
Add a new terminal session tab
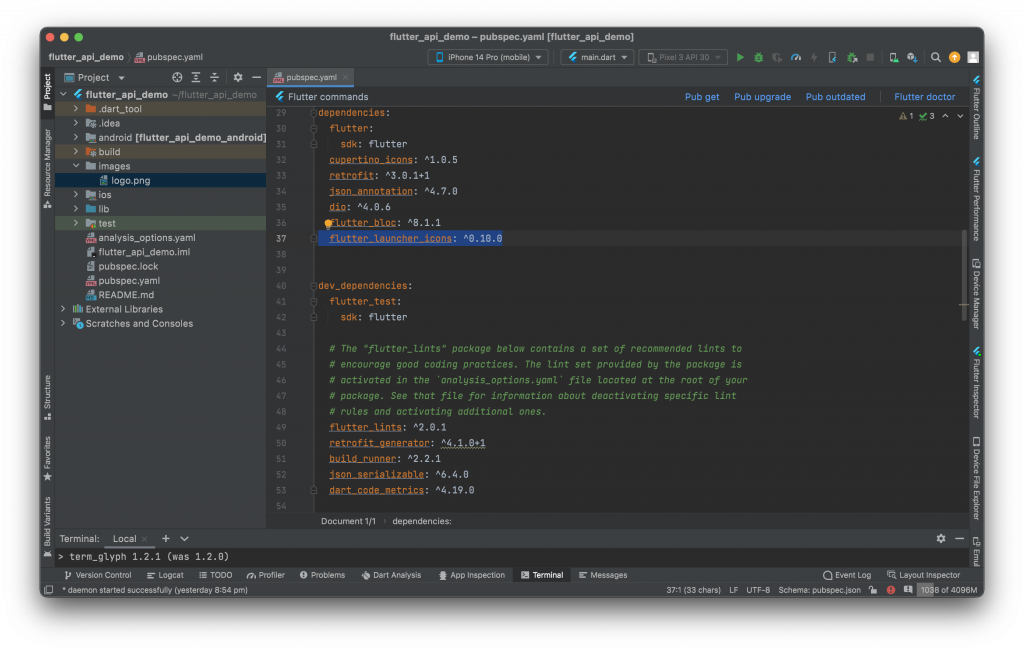[x=166, y=539]
